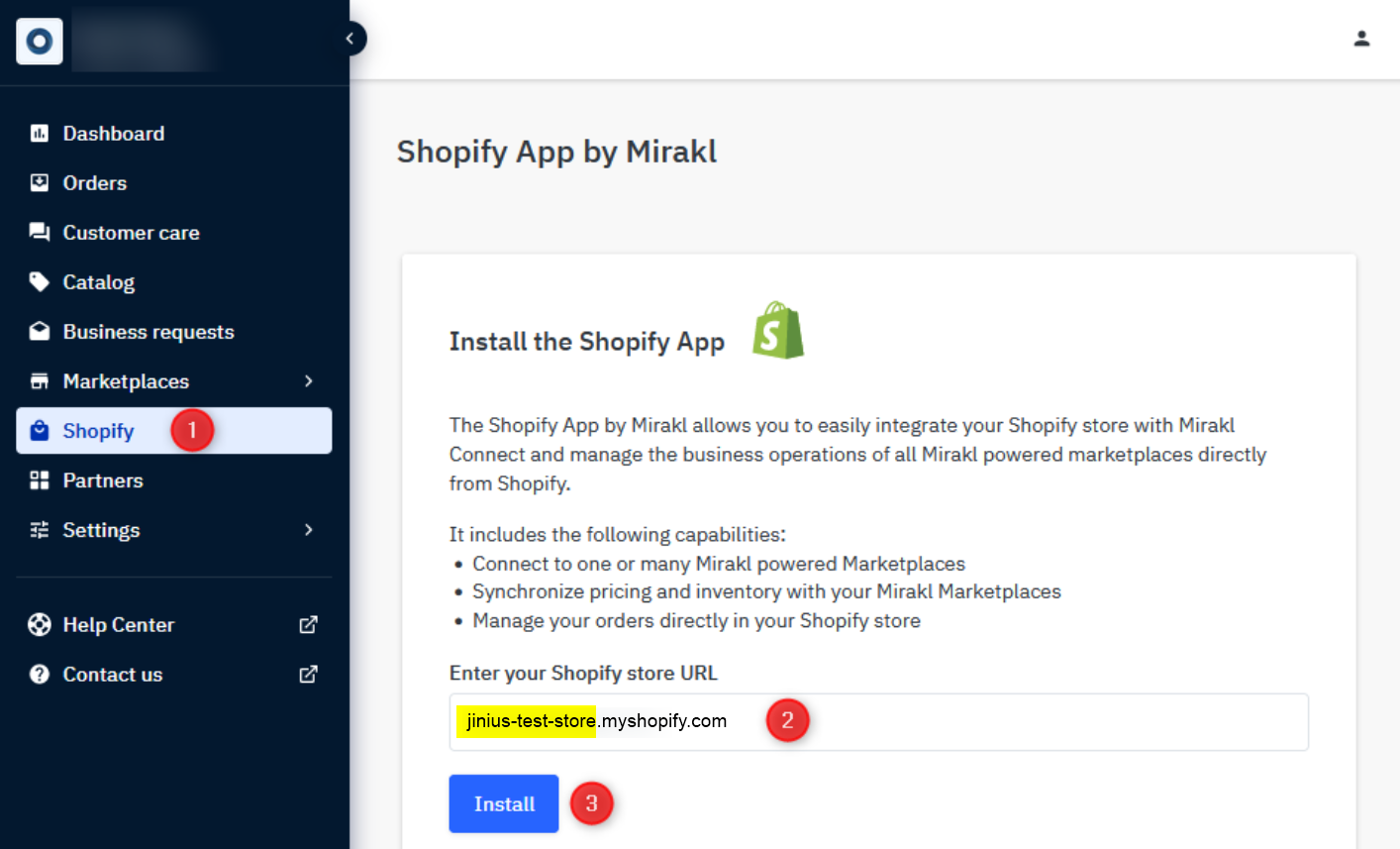
Task: Click the Marketplaces storefront icon
Action: [x=40, y=380]
